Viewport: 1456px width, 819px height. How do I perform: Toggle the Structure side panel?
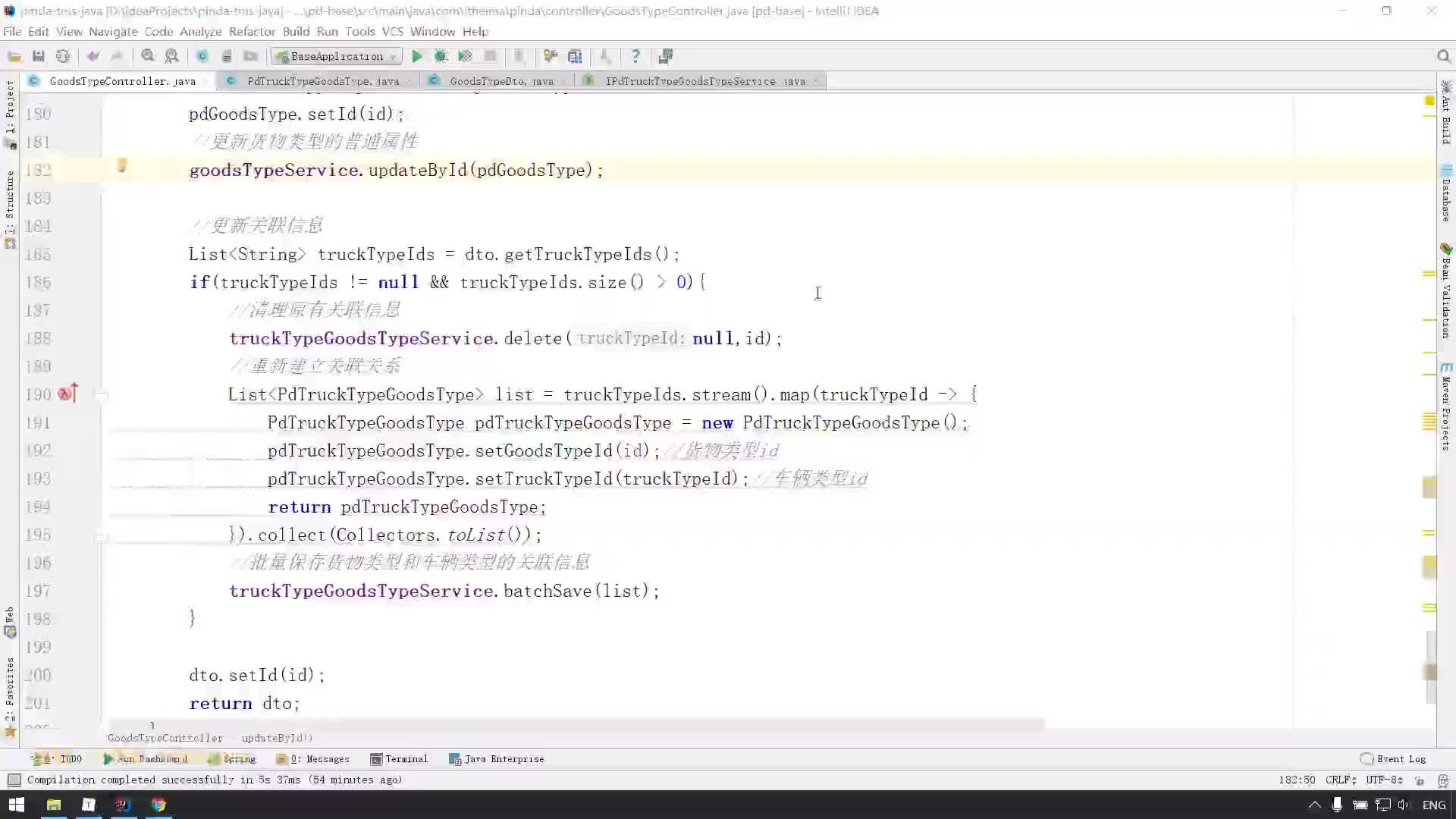coord(10,209)
